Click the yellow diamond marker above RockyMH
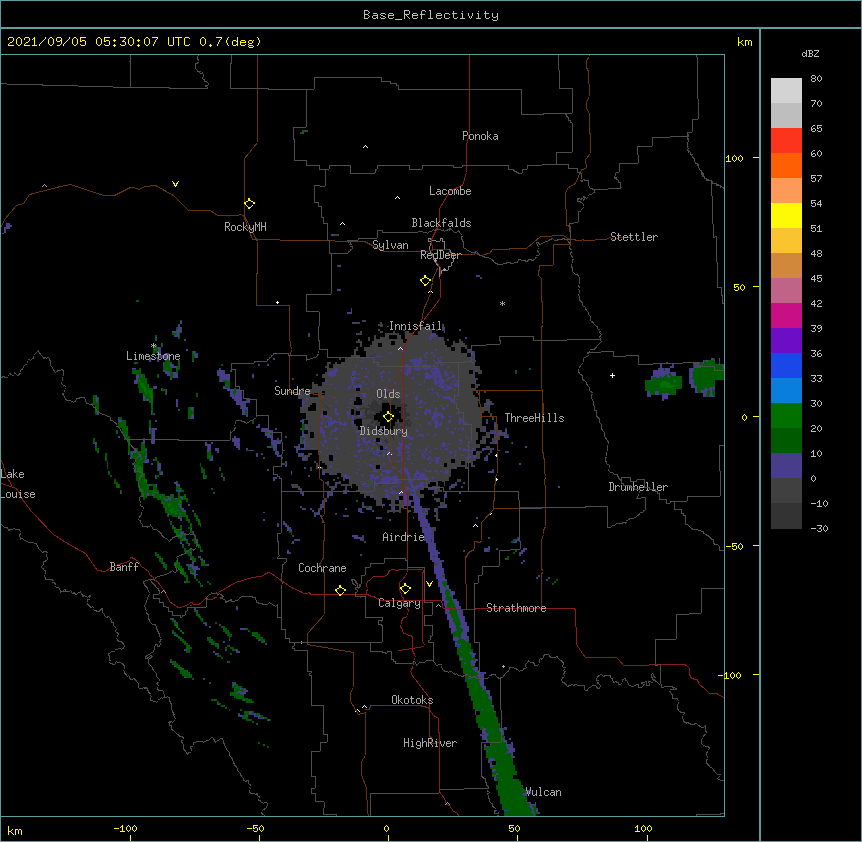862x842 pixels. coord(249,204)
